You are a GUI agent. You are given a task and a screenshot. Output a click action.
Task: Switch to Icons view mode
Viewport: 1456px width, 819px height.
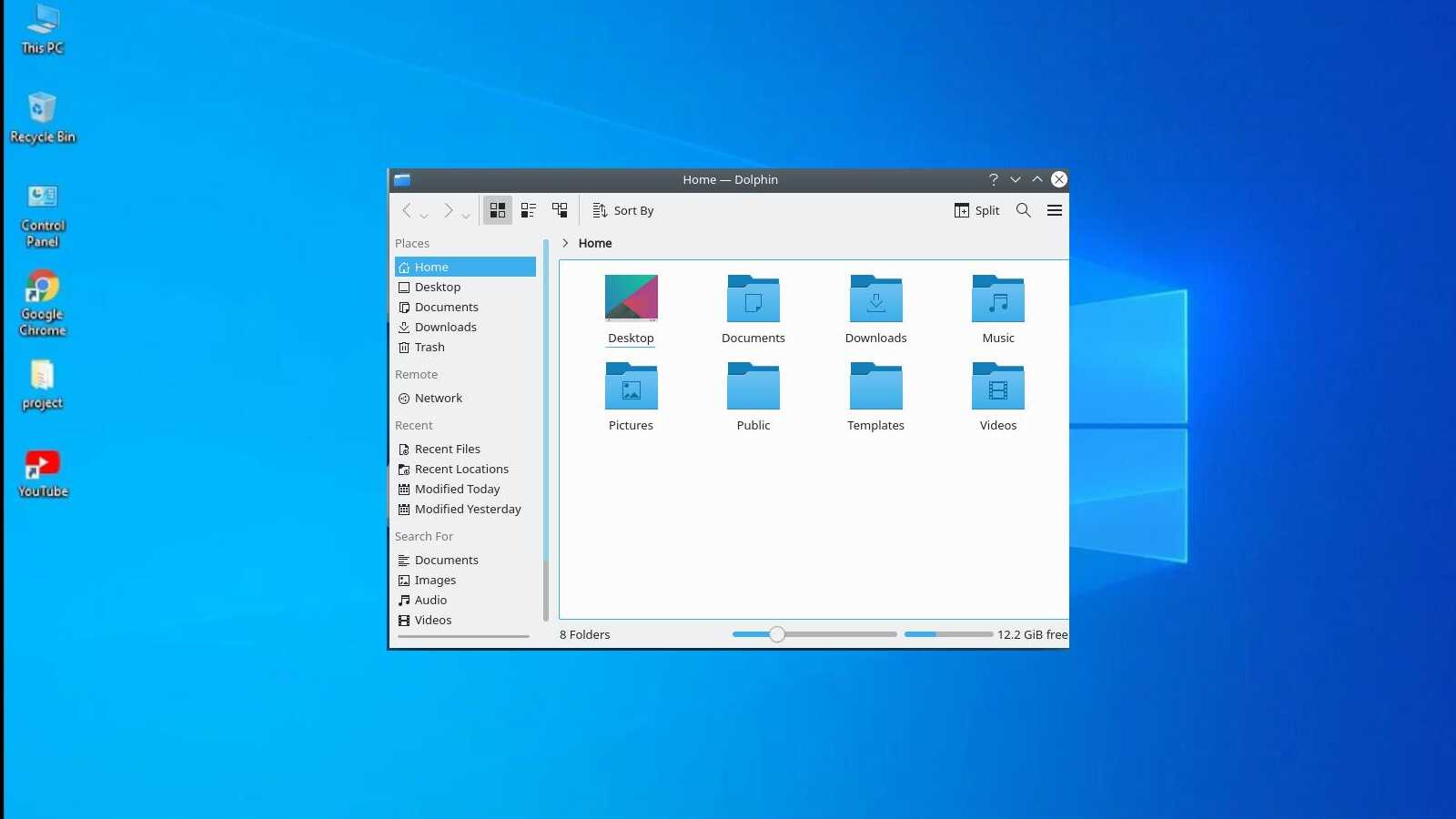point(498,210)
